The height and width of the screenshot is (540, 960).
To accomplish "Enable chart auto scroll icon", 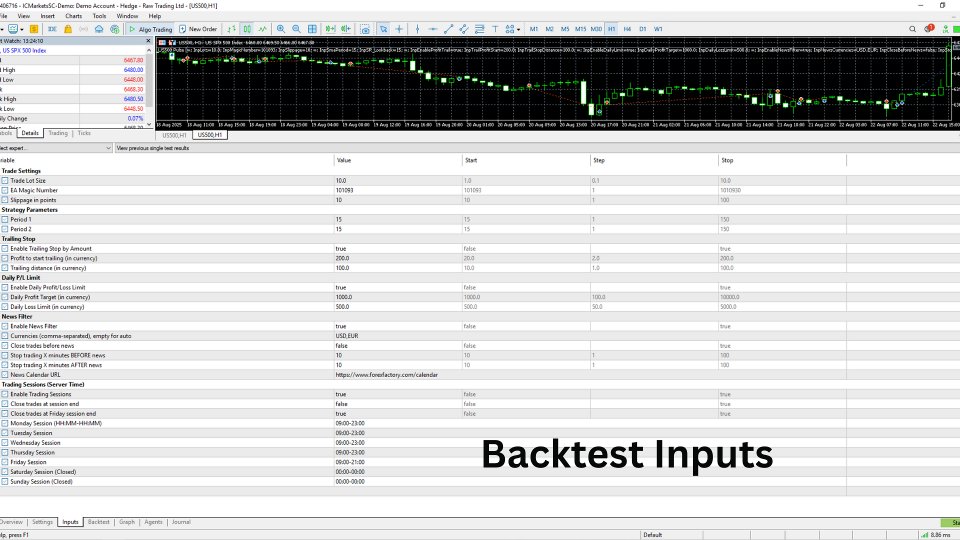I will (x=330, y=29).
